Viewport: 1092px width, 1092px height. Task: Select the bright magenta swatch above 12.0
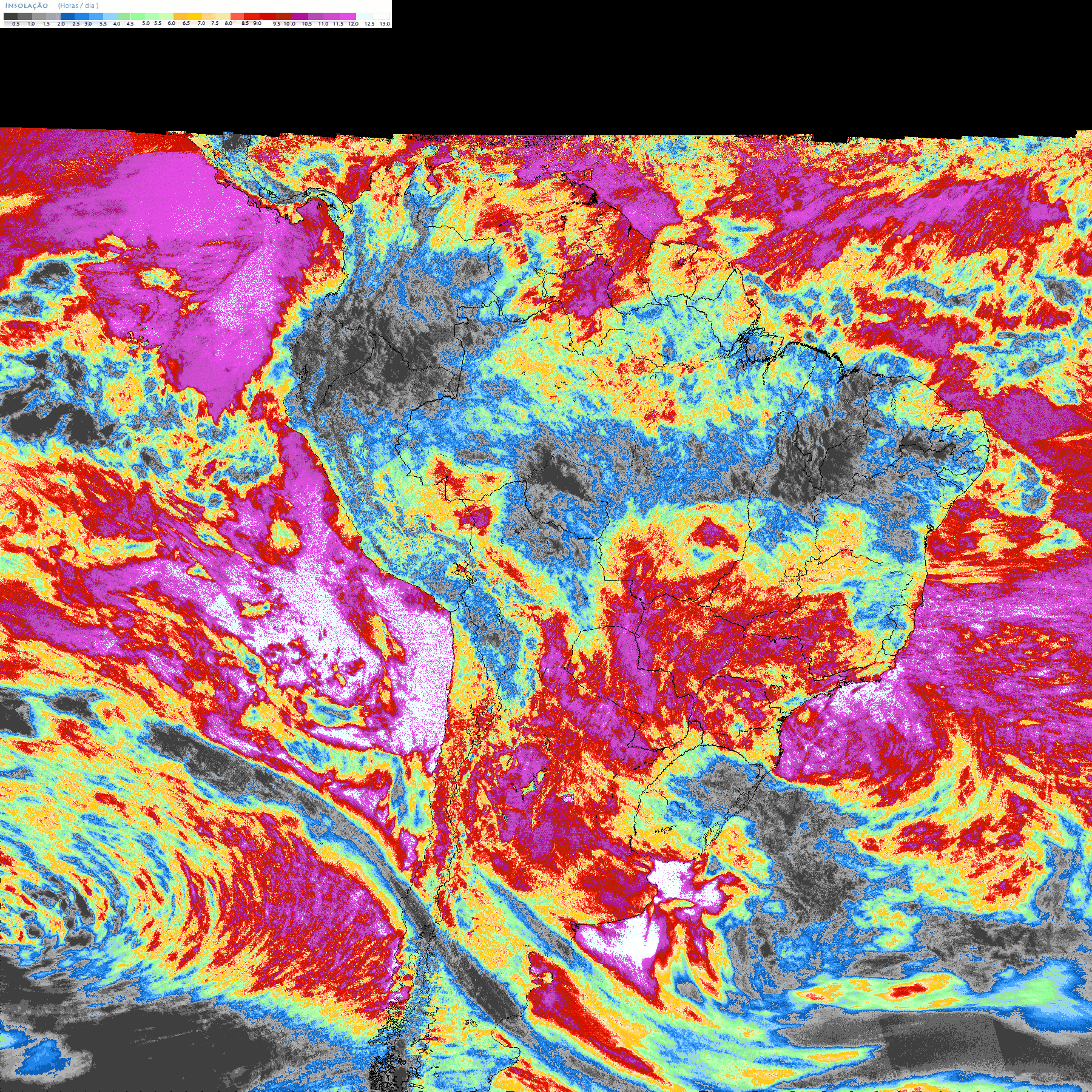click(x=348, y=16)
